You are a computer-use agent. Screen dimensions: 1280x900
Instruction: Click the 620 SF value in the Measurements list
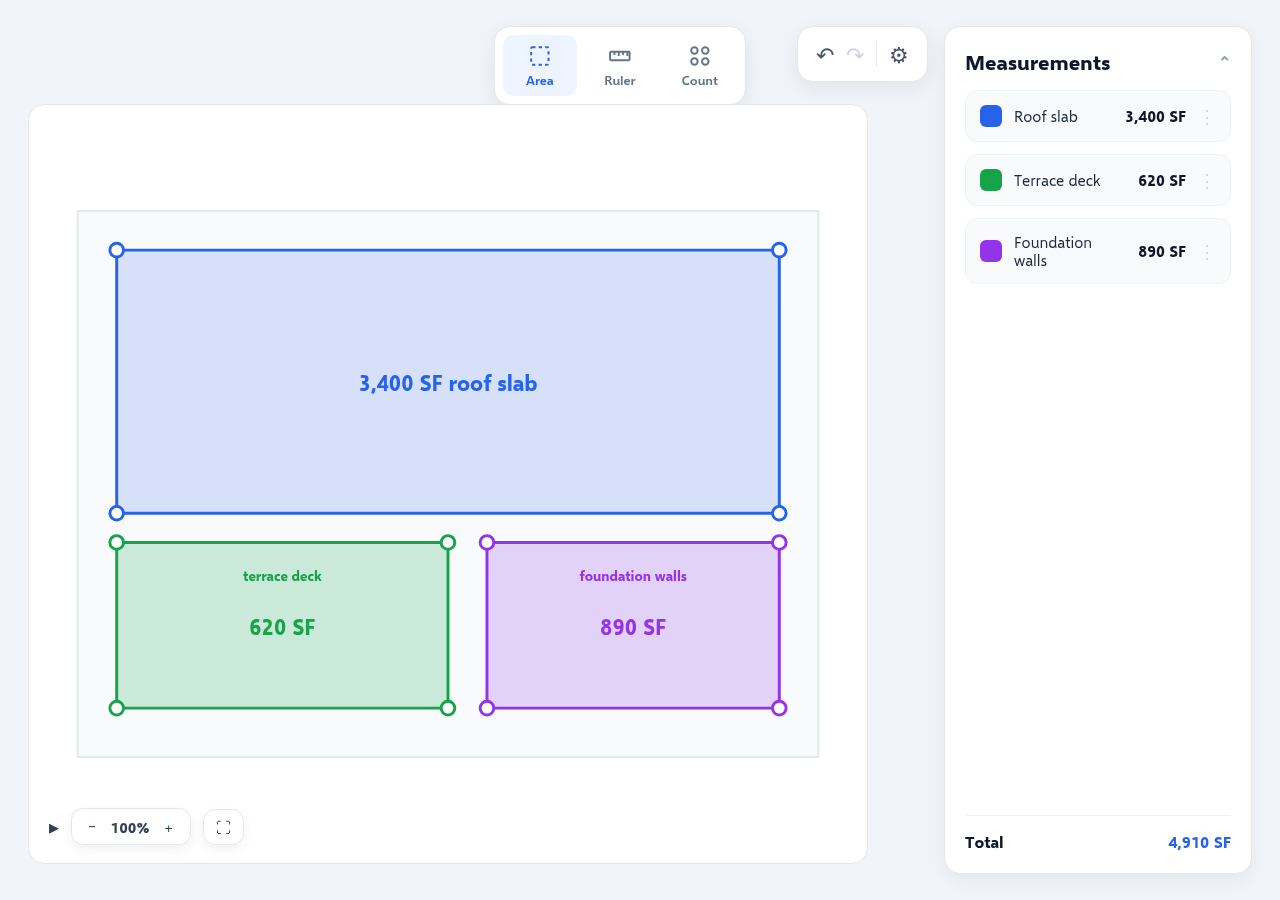[x=1162, y=181]
